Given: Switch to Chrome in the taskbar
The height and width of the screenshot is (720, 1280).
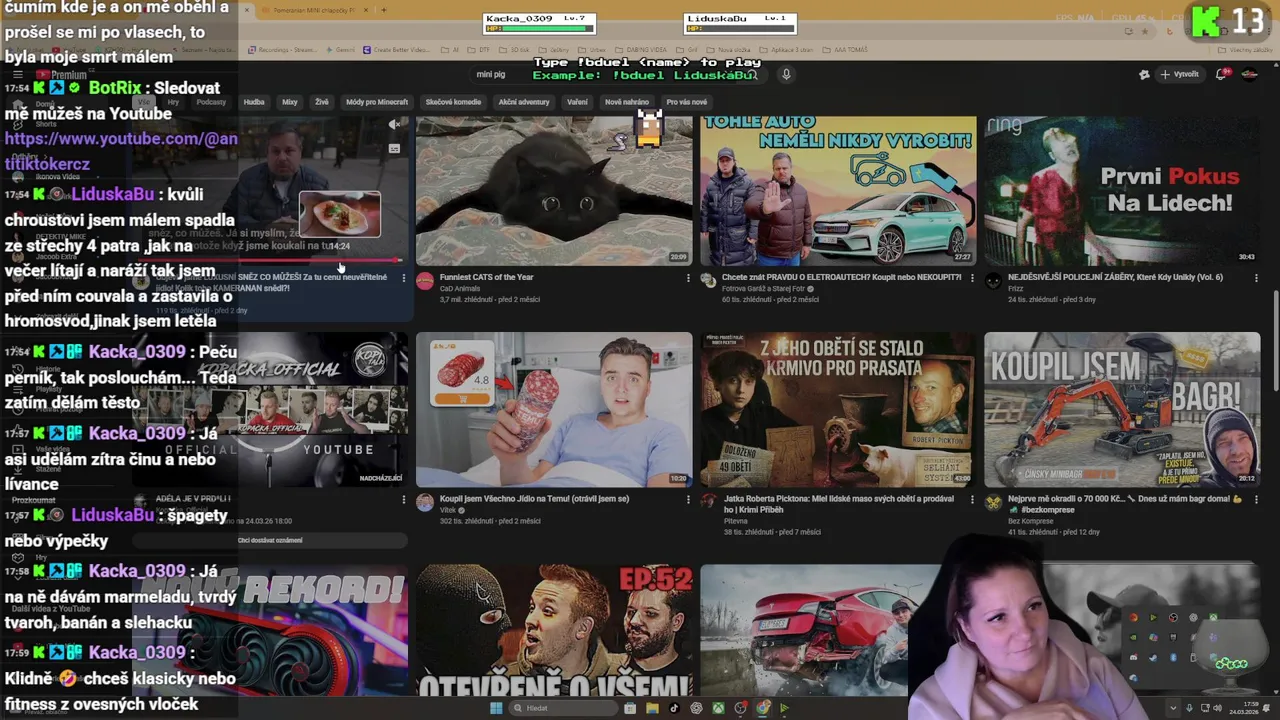Looking at the screenshot, I should pos(762,708).
